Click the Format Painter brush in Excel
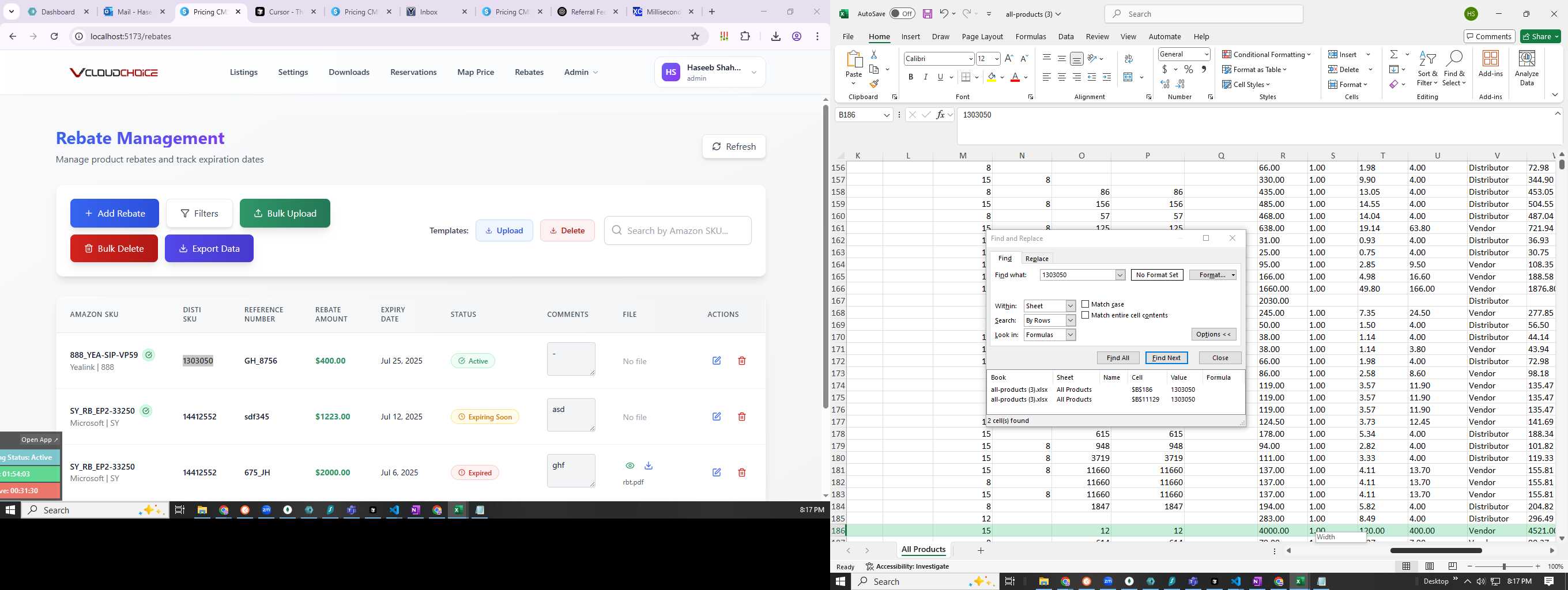Viewport: 1568px width, 590px height. [874, 84]
